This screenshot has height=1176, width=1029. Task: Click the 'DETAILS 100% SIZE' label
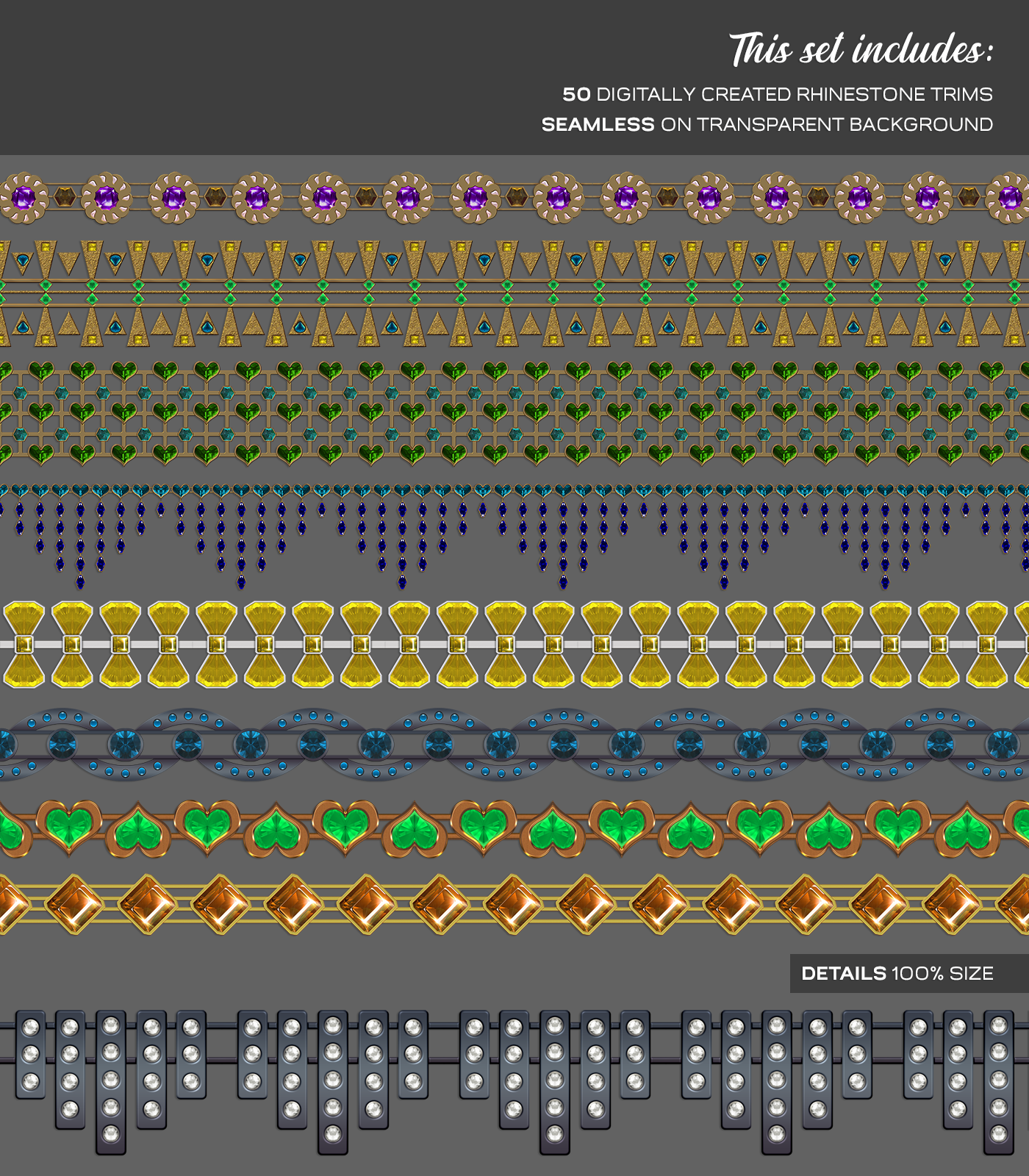coord(897,974)
